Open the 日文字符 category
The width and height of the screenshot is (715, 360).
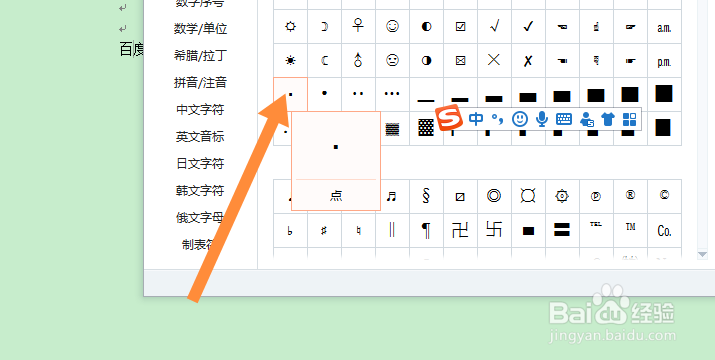[x=200, y=164]
